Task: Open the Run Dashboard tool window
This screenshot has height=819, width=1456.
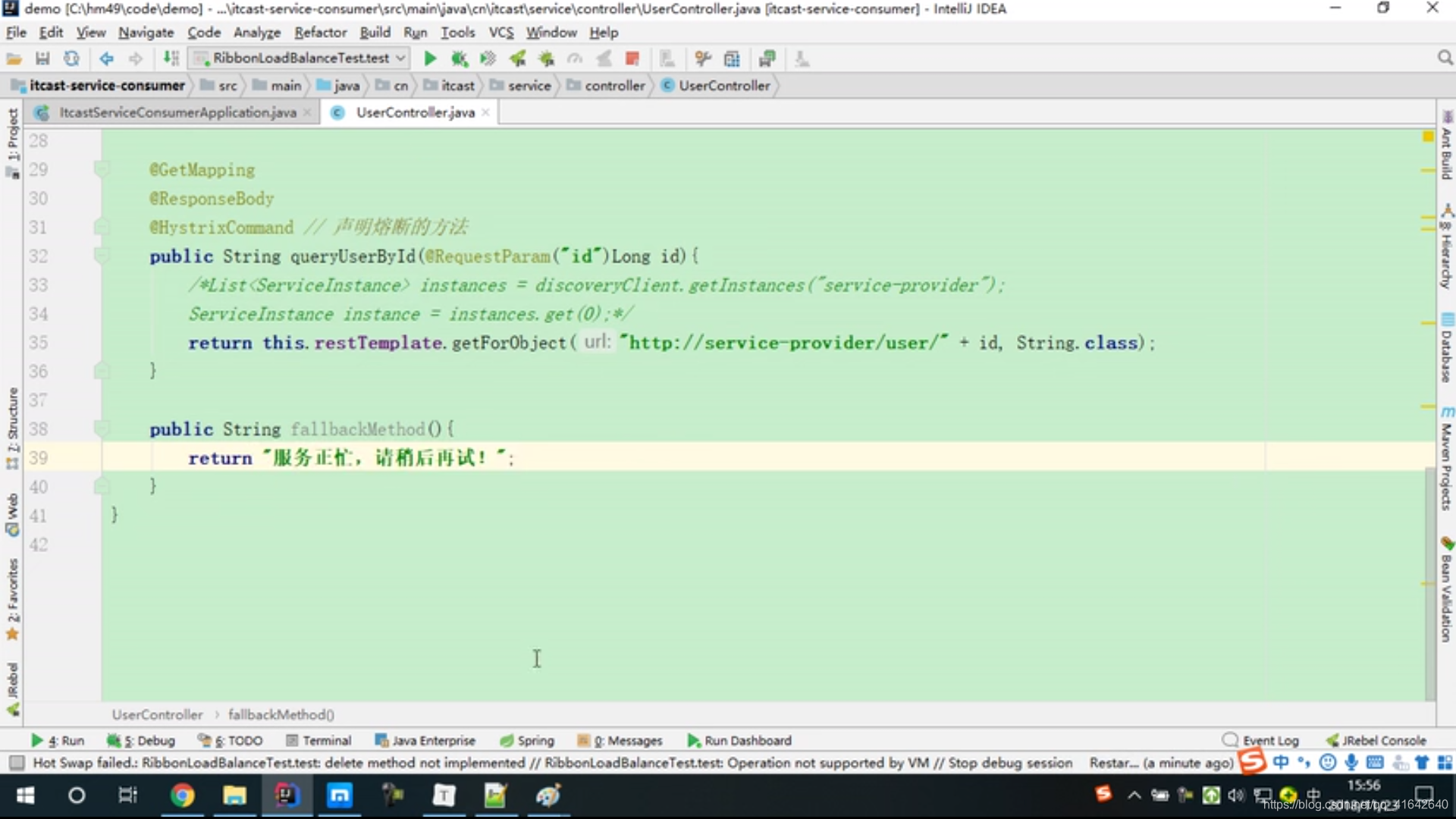Action: click(739, 740)
